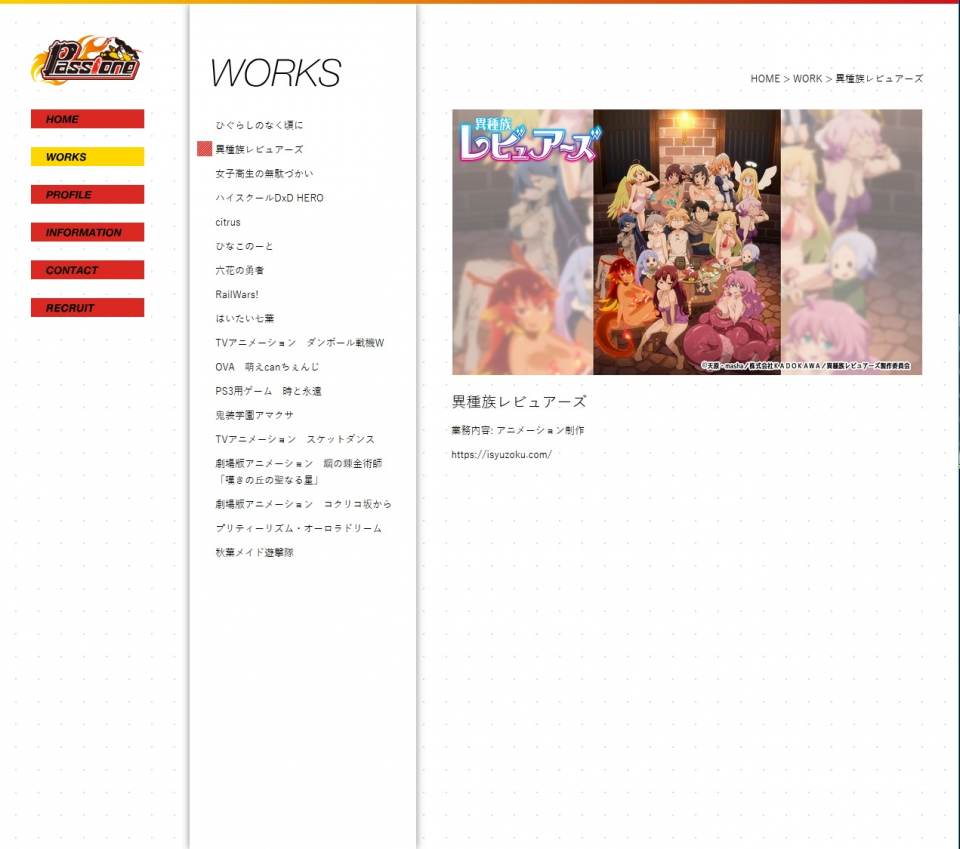Click the red marker beside 異種族レビュアーズ

click(x=204, y=149)
